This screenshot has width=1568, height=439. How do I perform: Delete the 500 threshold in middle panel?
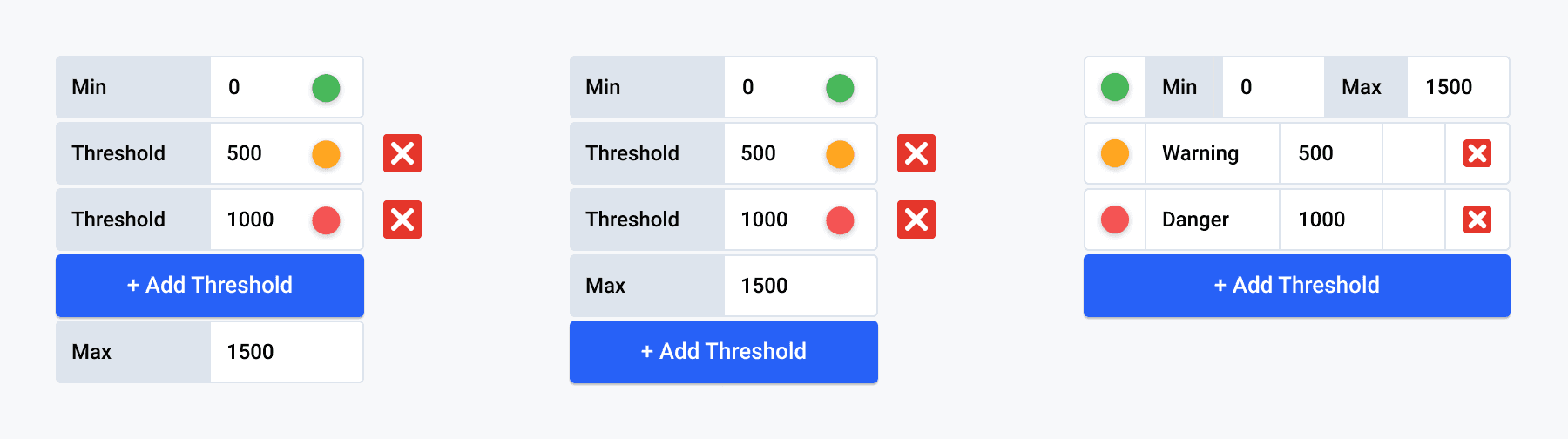pos(916,153)
